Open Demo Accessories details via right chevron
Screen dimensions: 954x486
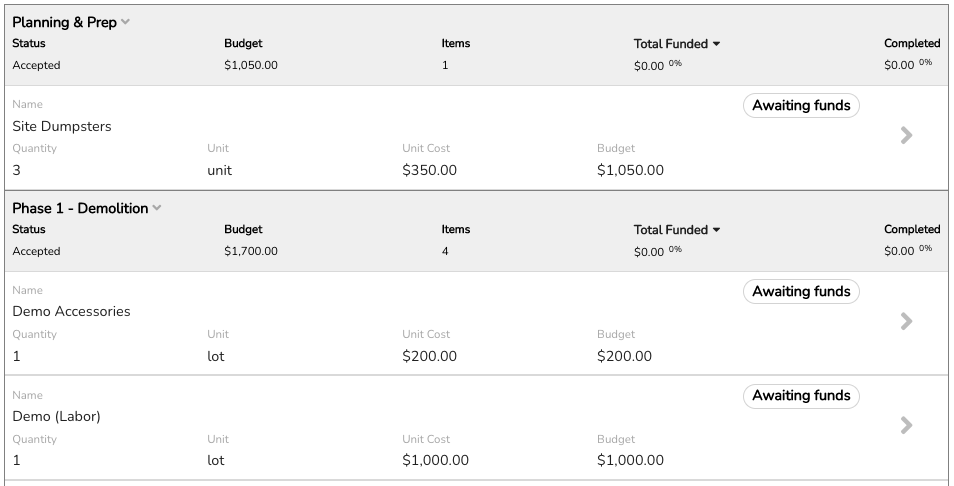point(907,321)
